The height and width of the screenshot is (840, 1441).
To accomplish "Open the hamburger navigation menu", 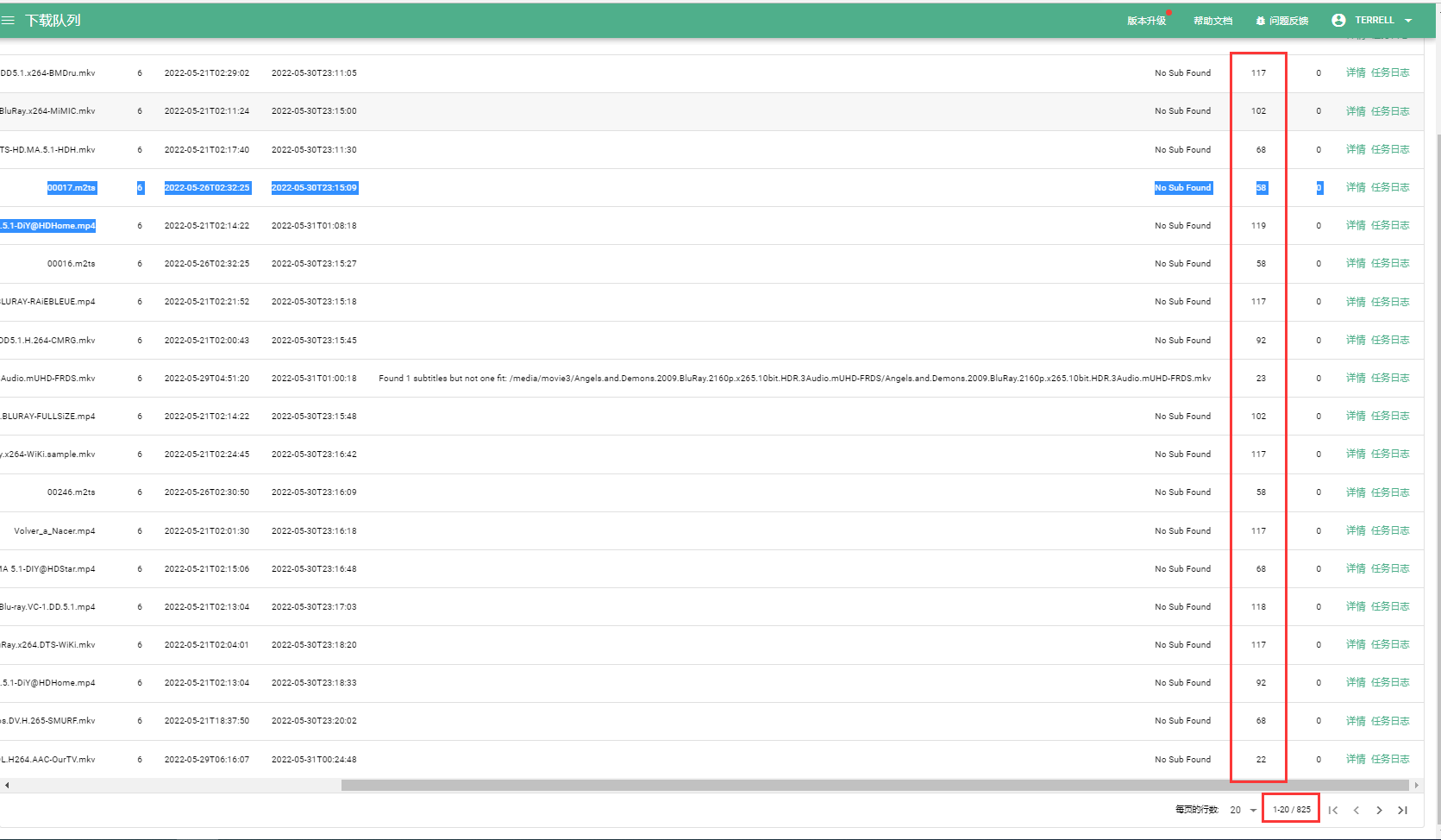I will coord(8,20).
